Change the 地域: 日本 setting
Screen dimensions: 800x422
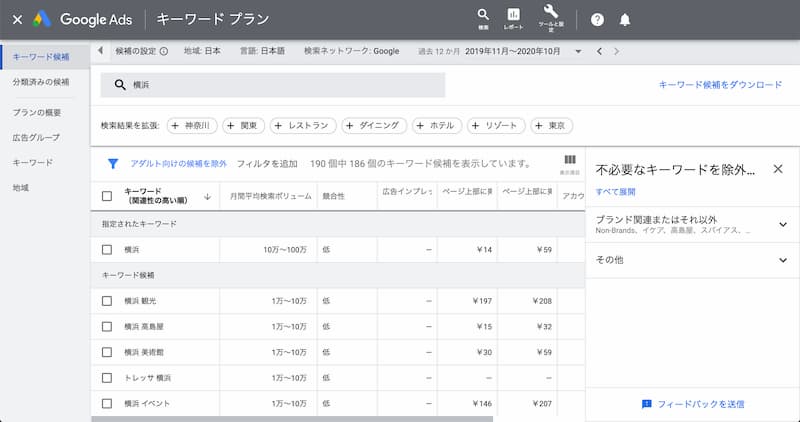203,51
